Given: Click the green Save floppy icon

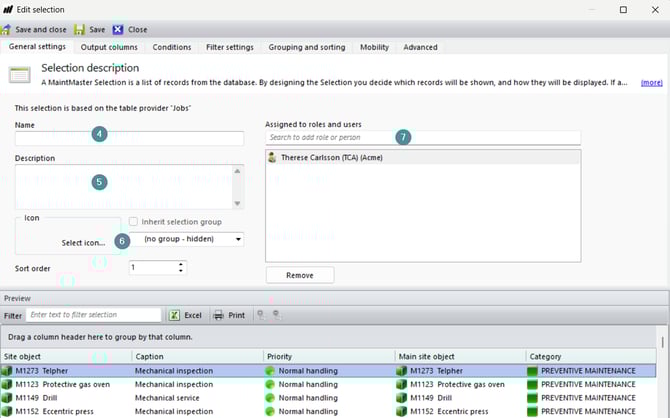Looking at the screenshot, I should pyautogui.click(x=79, y=29).
